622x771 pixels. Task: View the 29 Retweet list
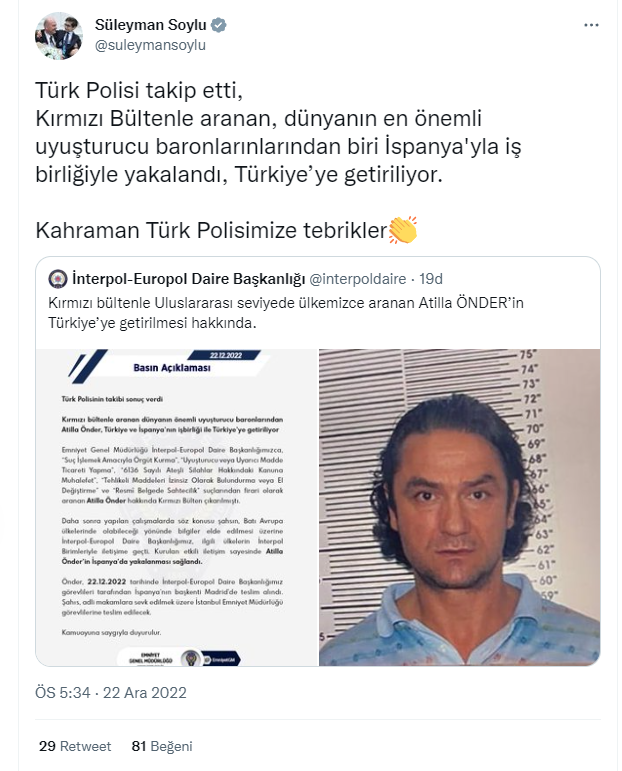75,746
